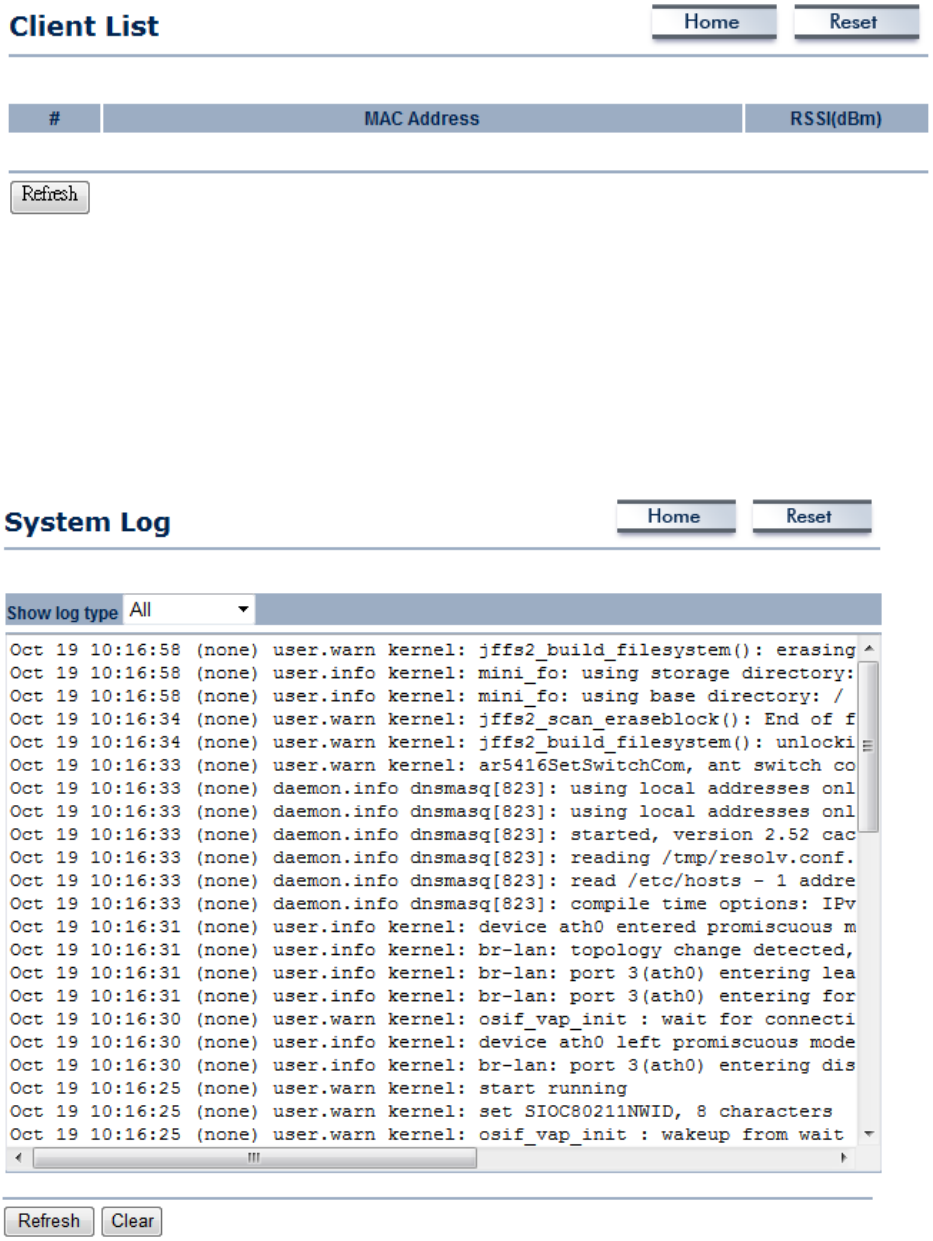Click Reset button in Client List header
933x1241 pixels.
(856, 23)
